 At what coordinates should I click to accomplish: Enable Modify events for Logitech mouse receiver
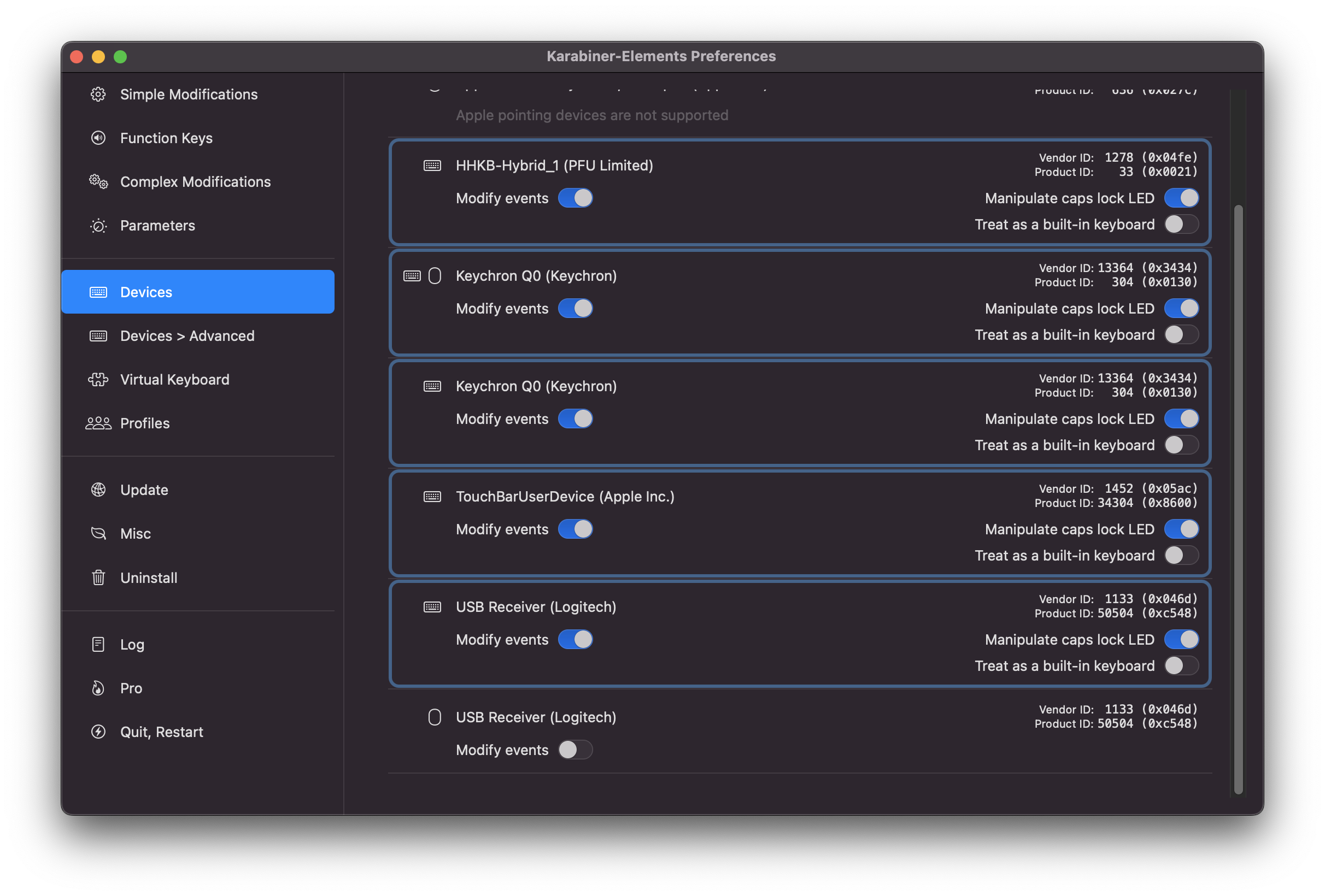tap(575, 750)
